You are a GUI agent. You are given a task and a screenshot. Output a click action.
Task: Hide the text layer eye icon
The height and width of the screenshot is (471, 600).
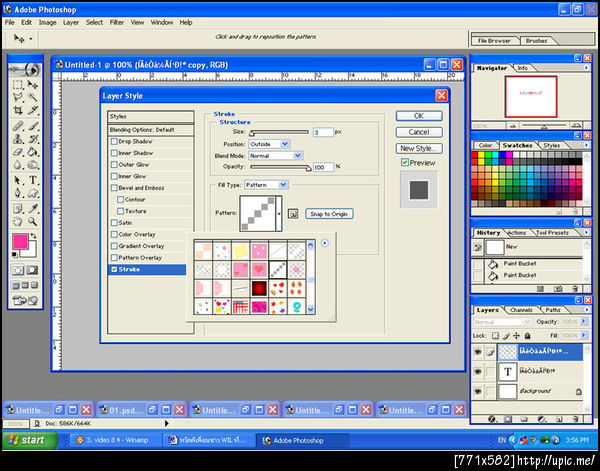click(x=478, y=372)
